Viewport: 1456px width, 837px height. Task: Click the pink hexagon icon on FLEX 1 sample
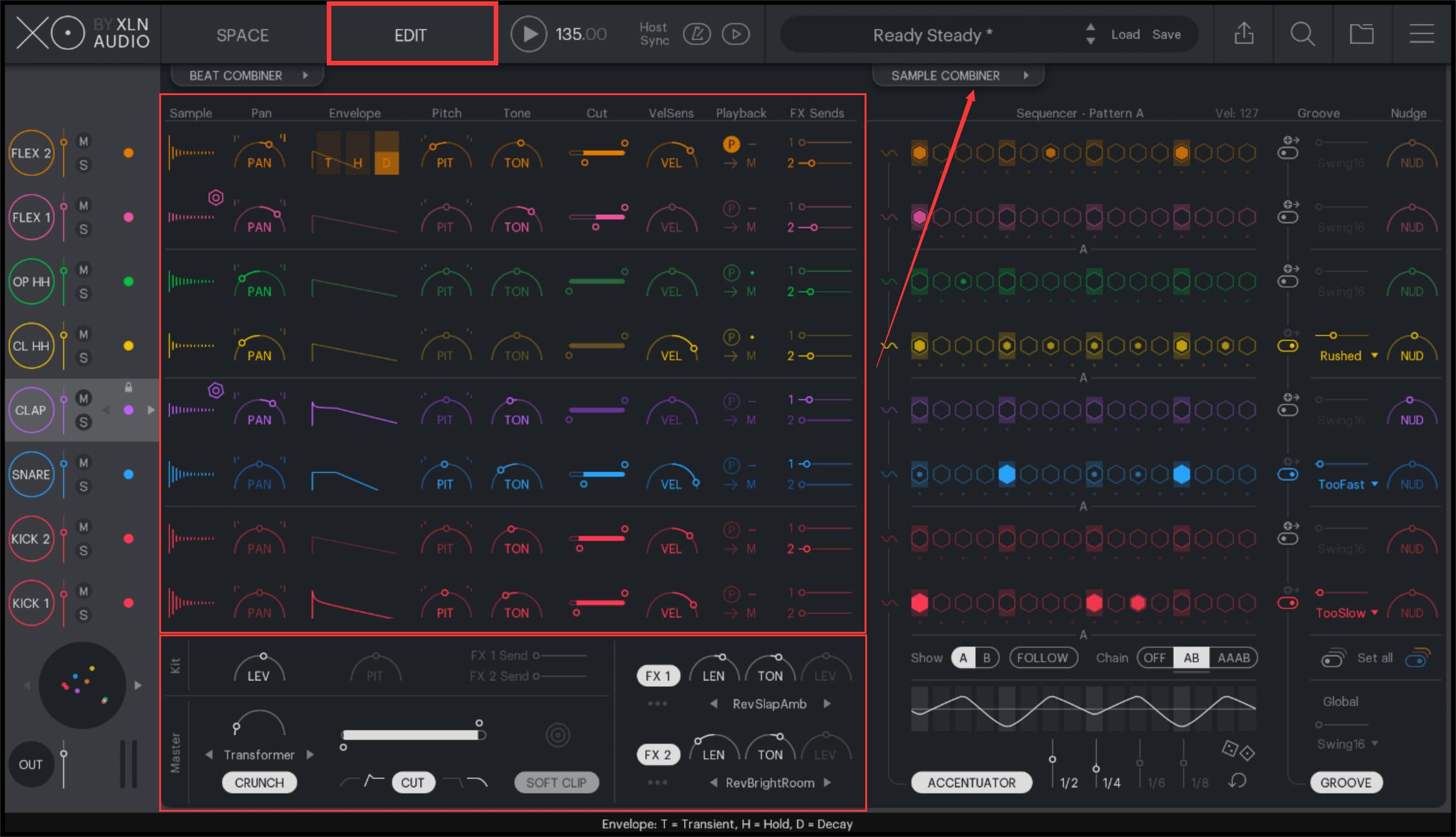pos(216,197)
